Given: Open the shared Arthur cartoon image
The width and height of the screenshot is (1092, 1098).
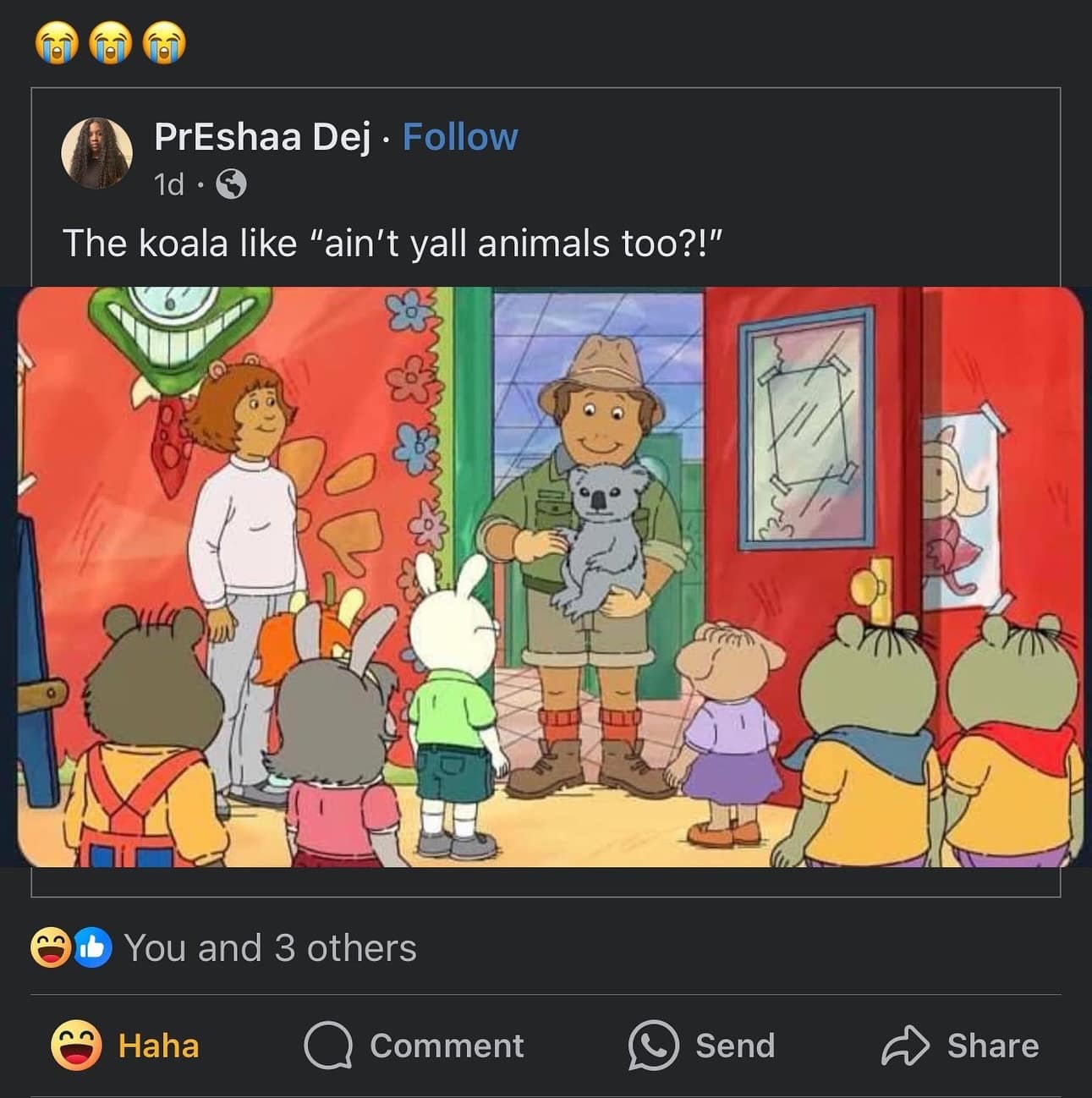Looking at the screenshot, I should pyautogui.click(x=550, y=577).
